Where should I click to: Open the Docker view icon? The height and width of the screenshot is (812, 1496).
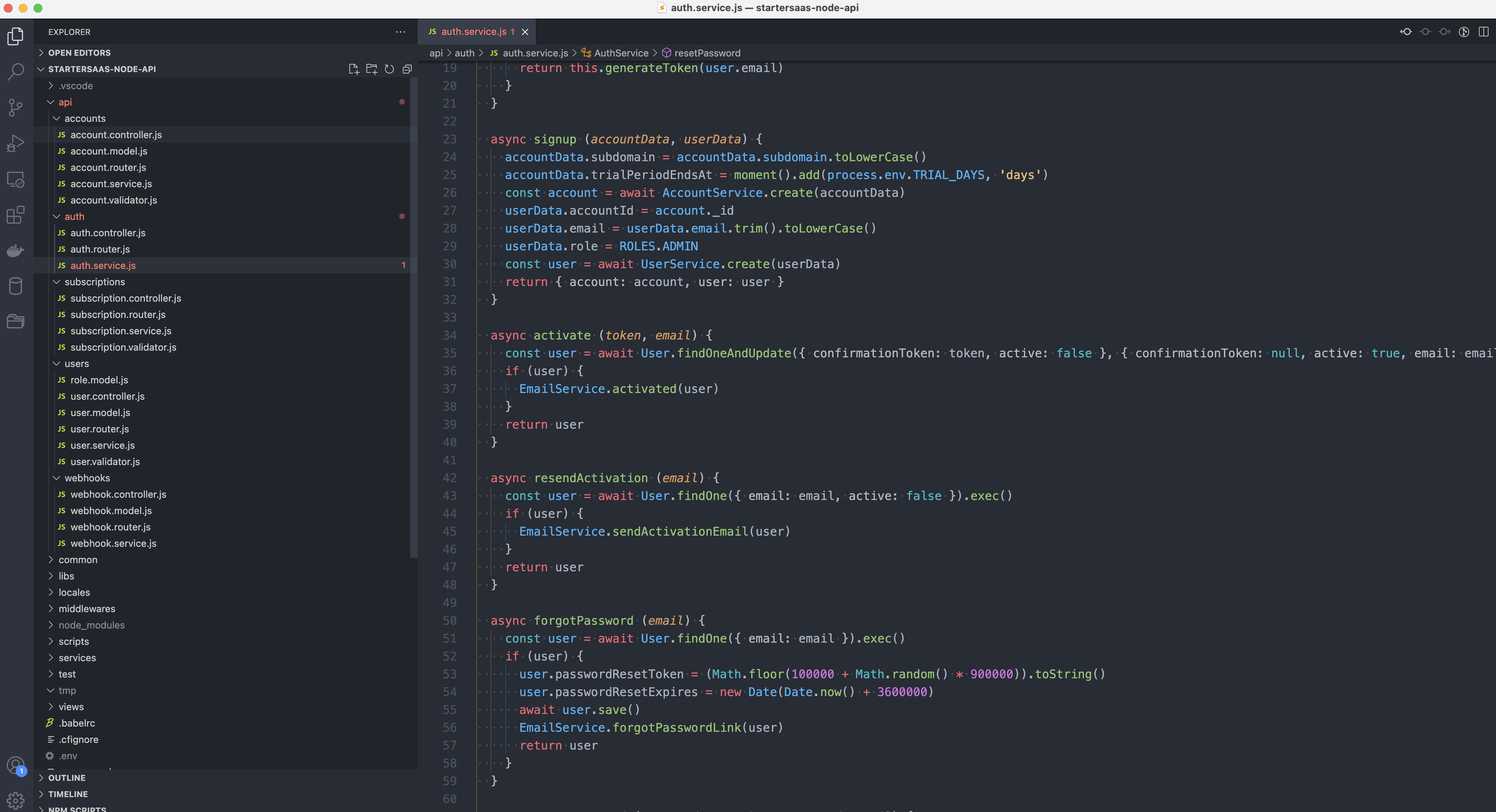(x=16, y=250)
